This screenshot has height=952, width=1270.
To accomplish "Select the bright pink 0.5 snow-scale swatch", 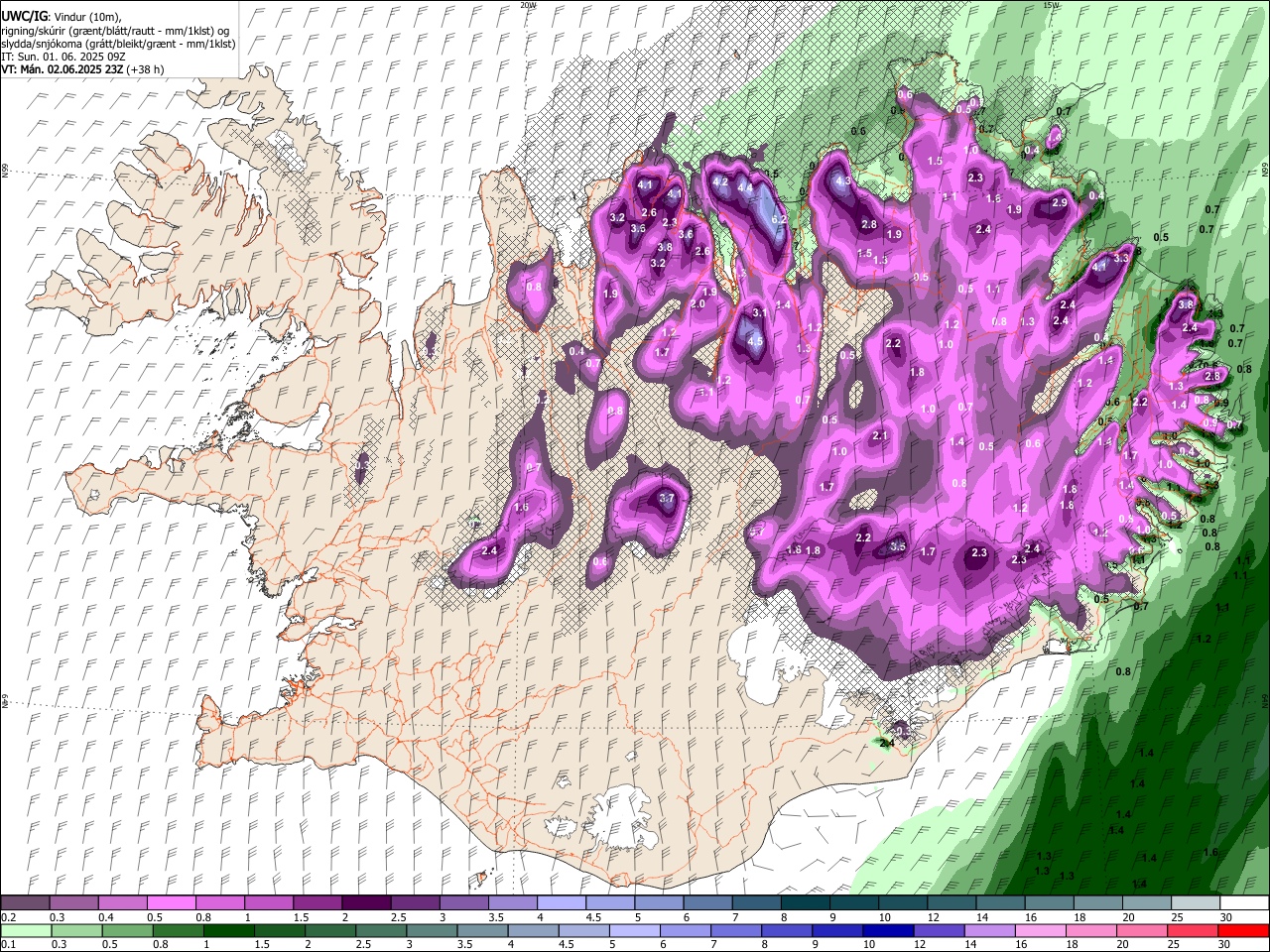I will (171, 903).
